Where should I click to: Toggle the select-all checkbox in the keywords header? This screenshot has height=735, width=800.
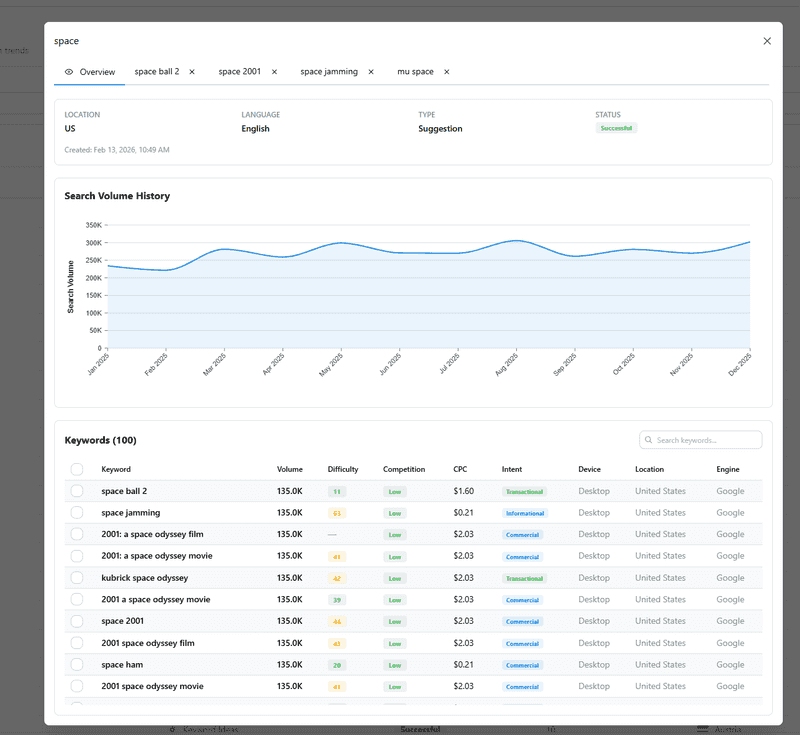tap(76, 469)
